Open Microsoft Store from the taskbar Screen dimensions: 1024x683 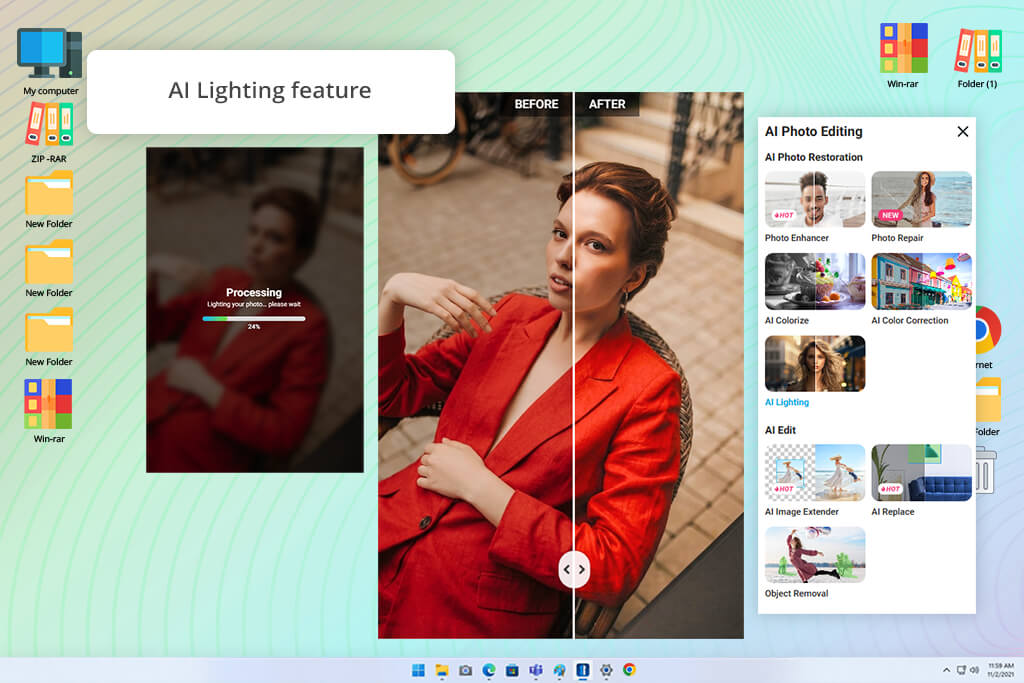[x=513, y=670]
